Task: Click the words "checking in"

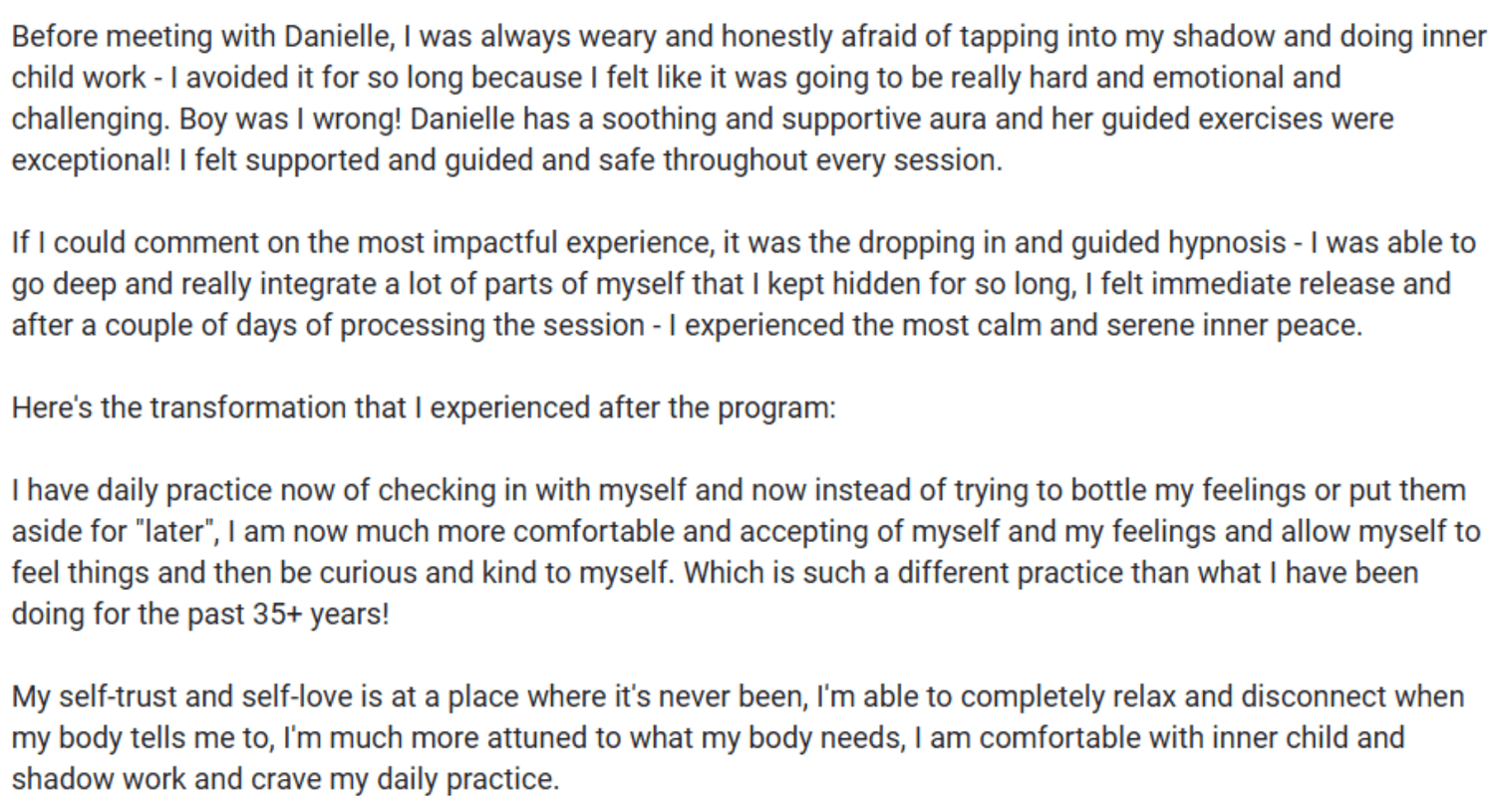Action: (x=451, y=491)
